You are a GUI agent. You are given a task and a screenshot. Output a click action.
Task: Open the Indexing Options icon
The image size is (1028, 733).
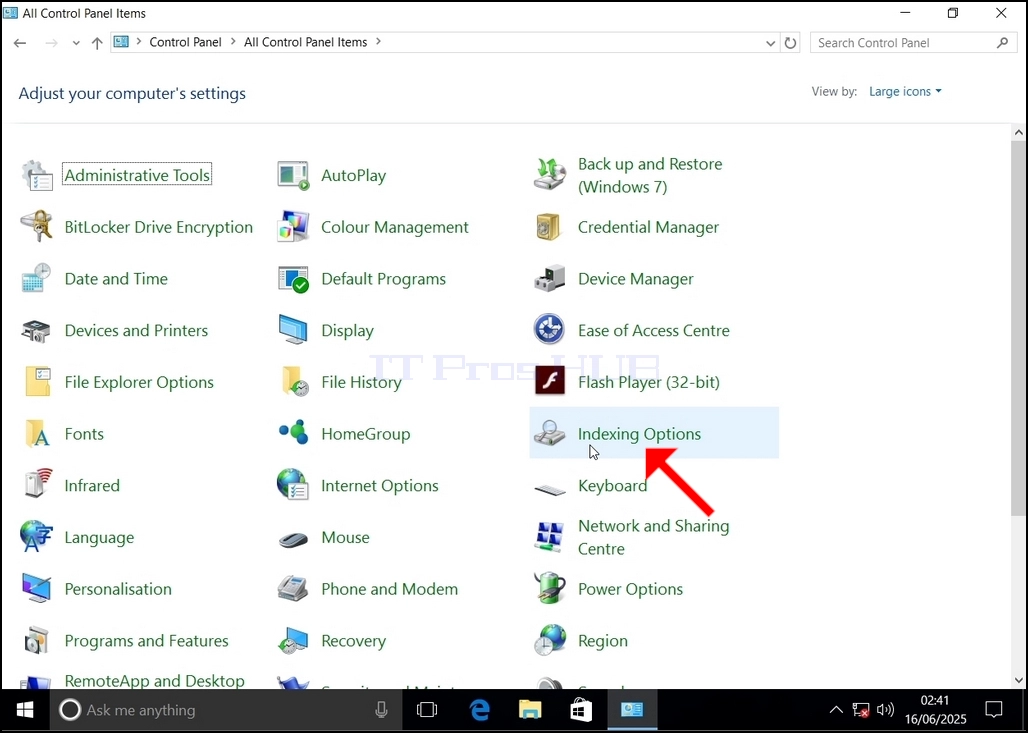pos(549,433)
